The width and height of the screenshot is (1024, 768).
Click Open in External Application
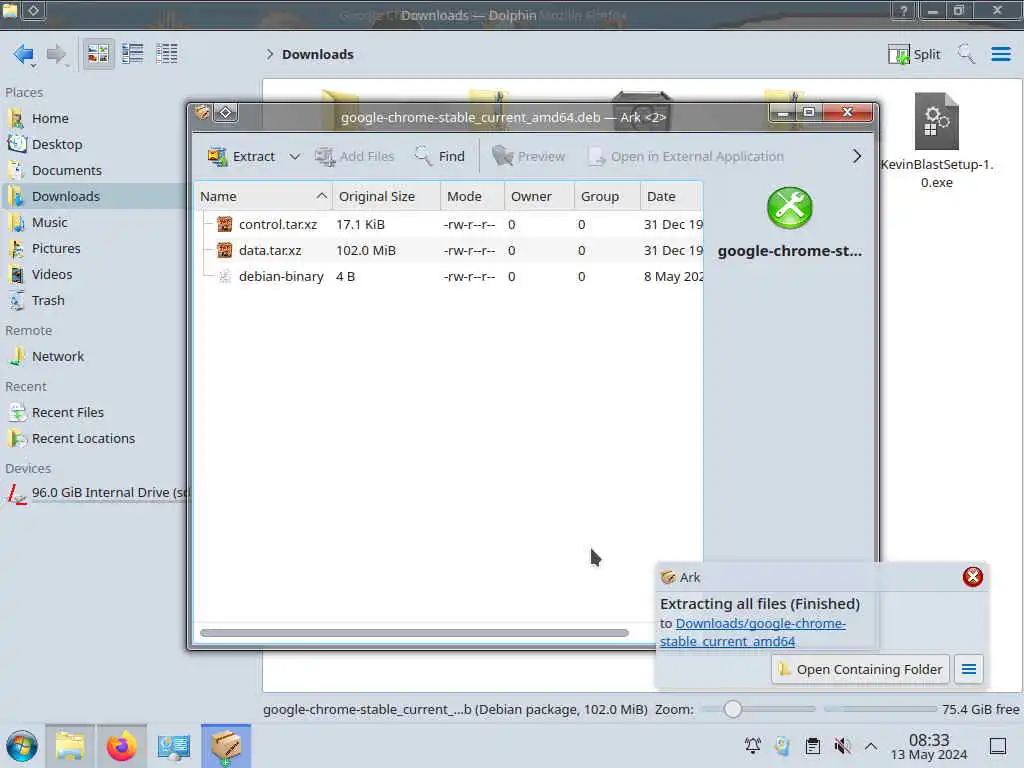(x=686, y=157)
